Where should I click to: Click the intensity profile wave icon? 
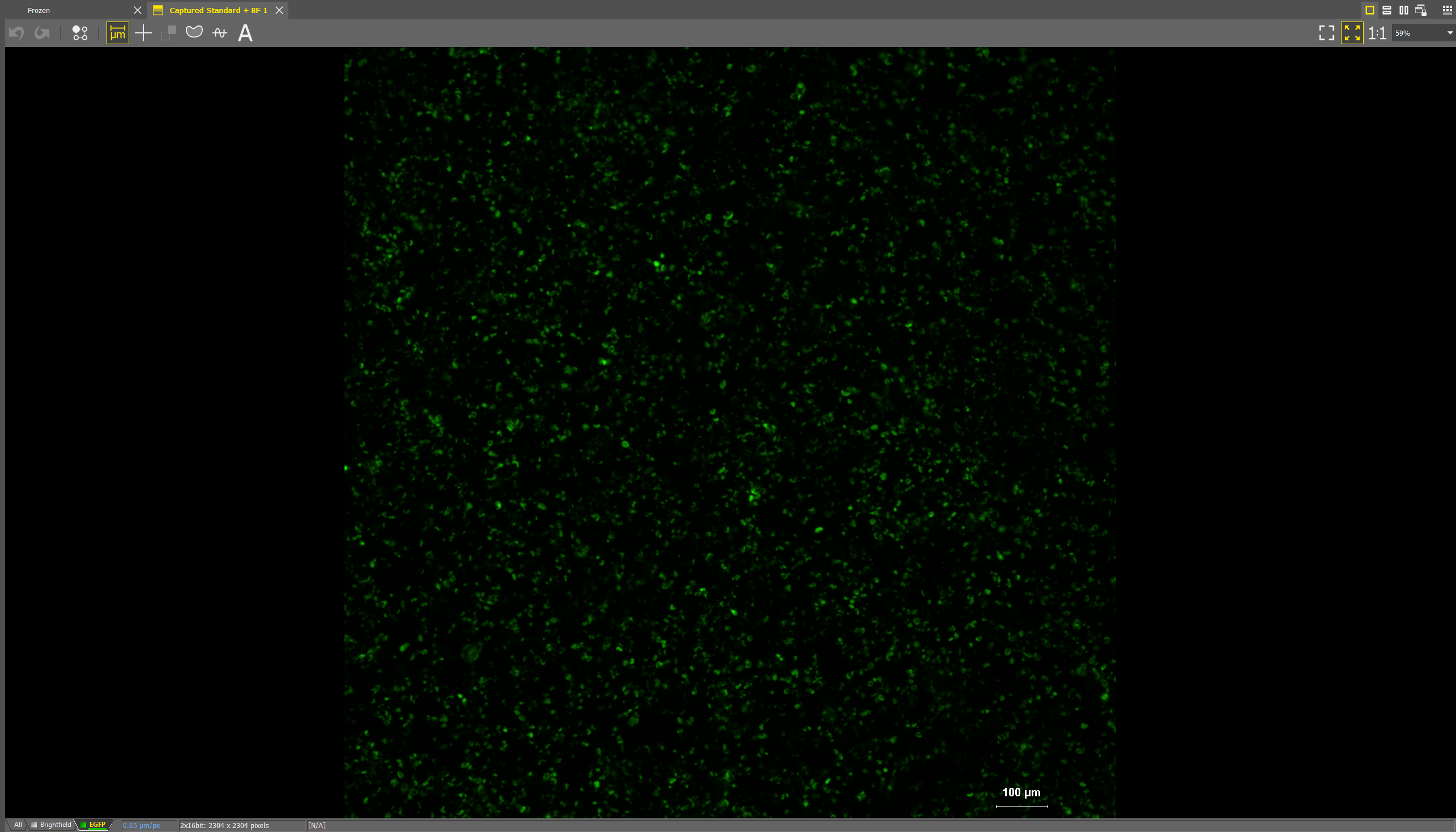click(219, 33)
